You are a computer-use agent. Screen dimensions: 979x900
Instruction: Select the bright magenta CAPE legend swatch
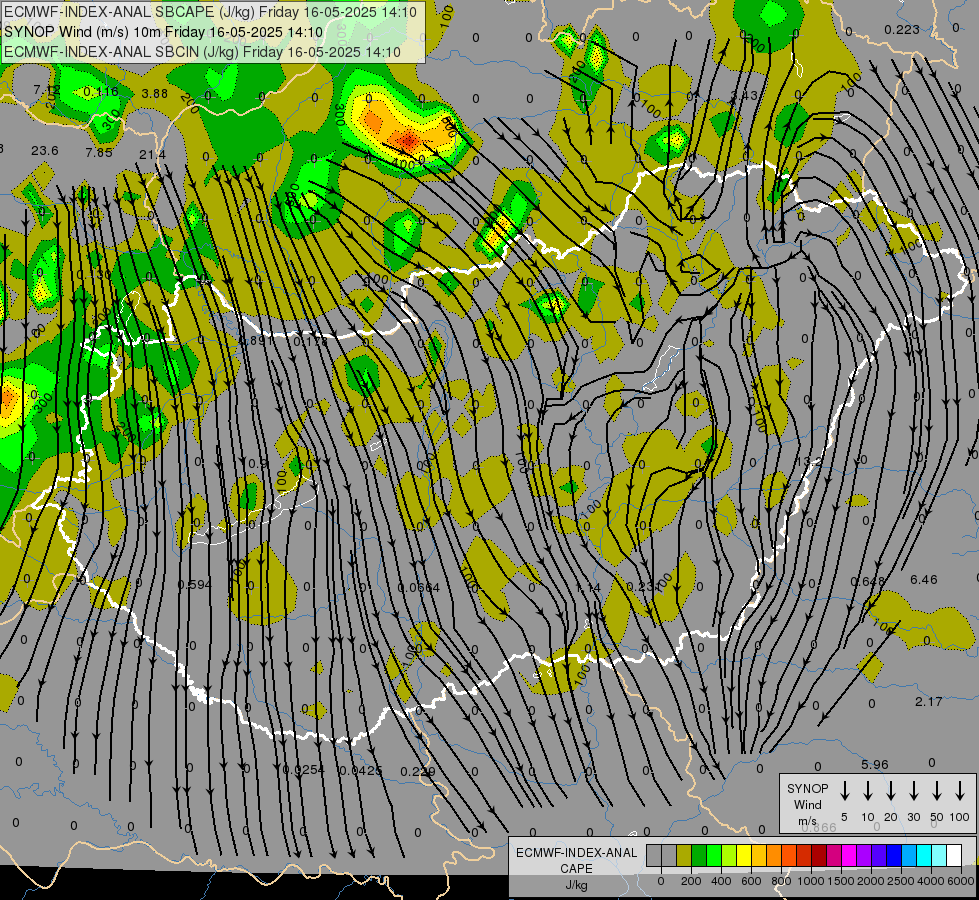click(x=850, y=855)
